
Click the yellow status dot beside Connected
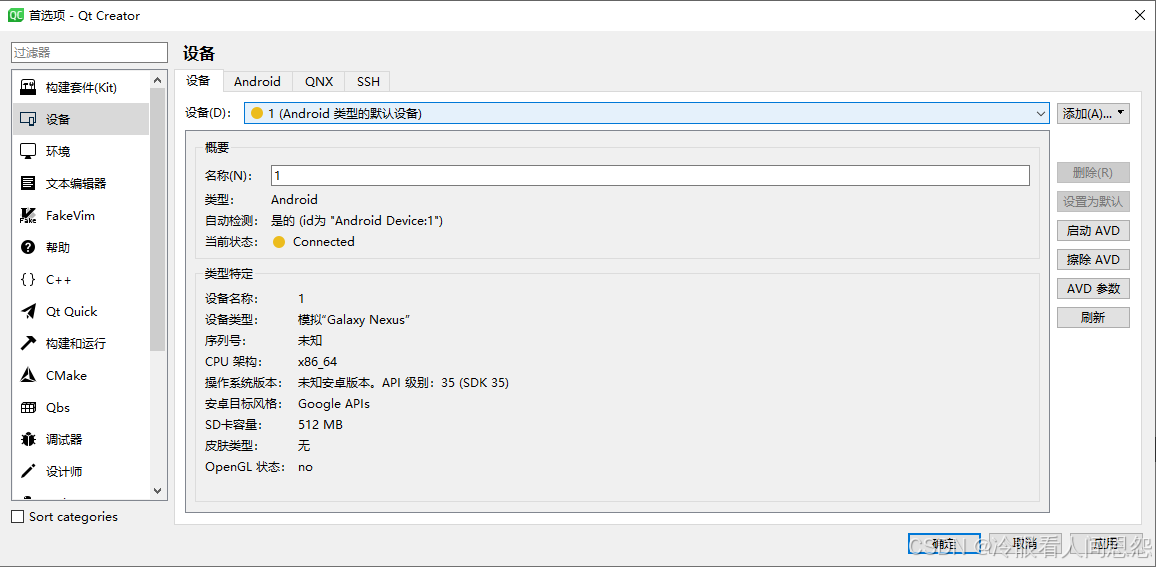(279, 242)
